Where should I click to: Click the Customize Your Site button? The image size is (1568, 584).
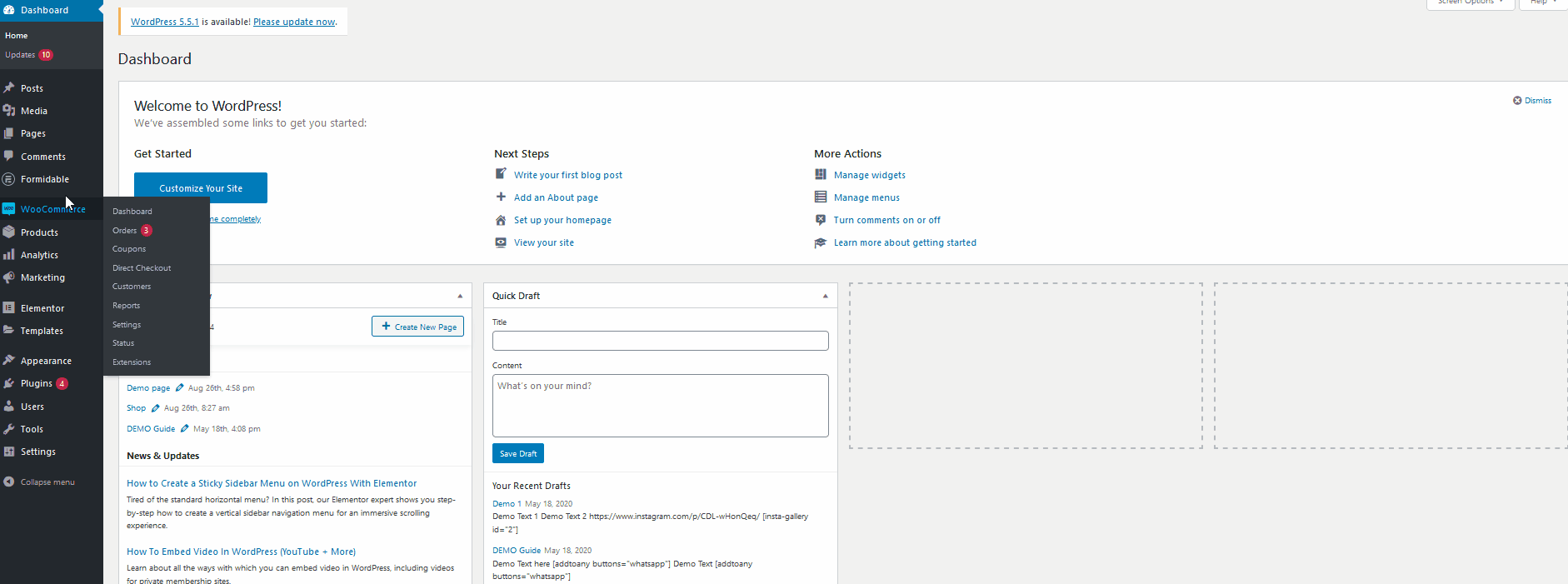pos(201,188)
